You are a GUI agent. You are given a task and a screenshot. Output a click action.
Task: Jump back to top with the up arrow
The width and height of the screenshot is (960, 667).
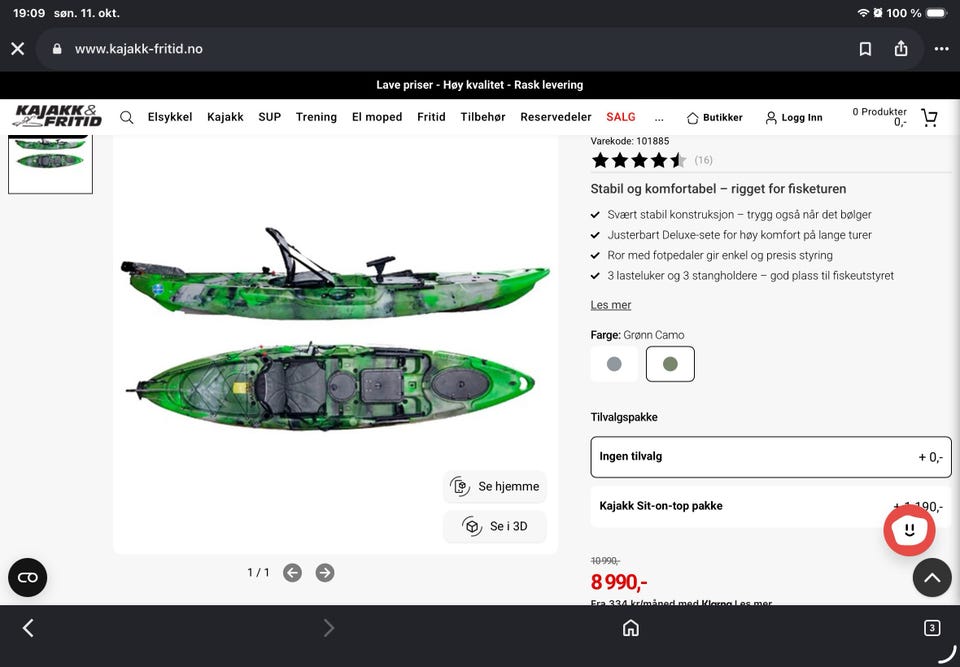932,578
